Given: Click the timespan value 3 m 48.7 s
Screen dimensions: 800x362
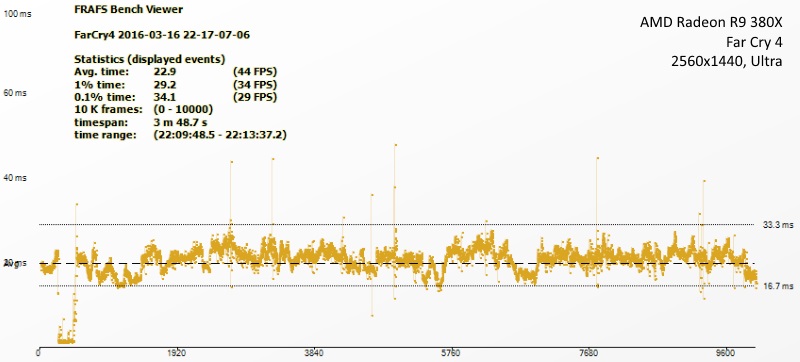Looking at the screenshot, I should [180, 122].
